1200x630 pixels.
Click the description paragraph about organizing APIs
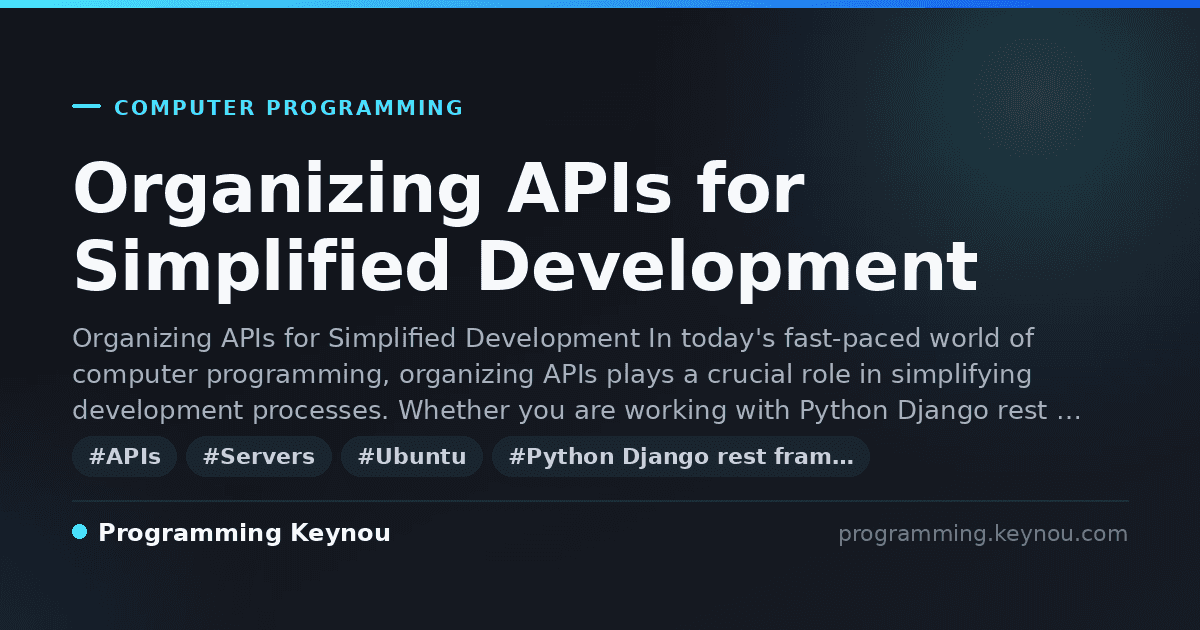577,375
